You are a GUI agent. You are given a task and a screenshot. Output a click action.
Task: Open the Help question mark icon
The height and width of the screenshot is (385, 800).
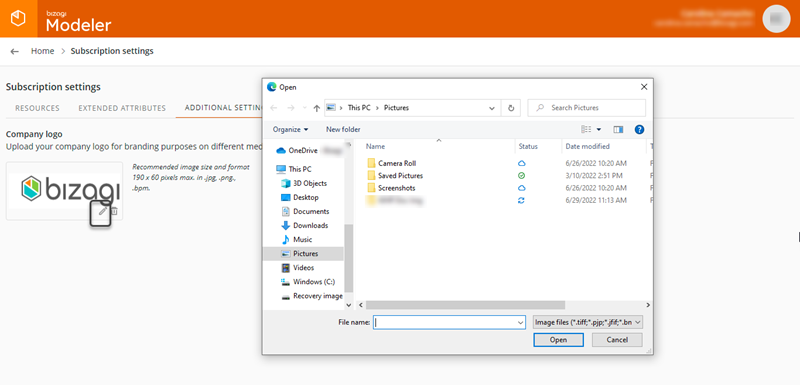[x=639, y=130]
